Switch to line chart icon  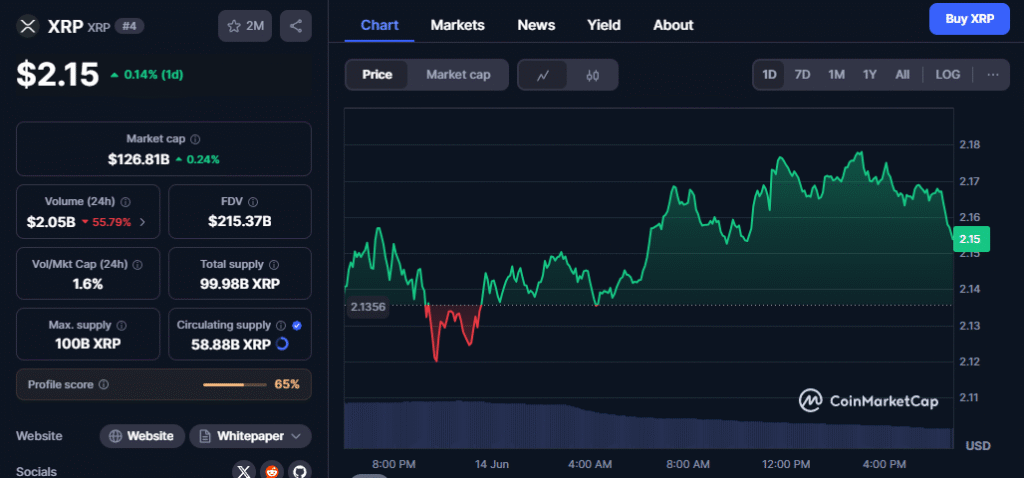coord(543,75)
